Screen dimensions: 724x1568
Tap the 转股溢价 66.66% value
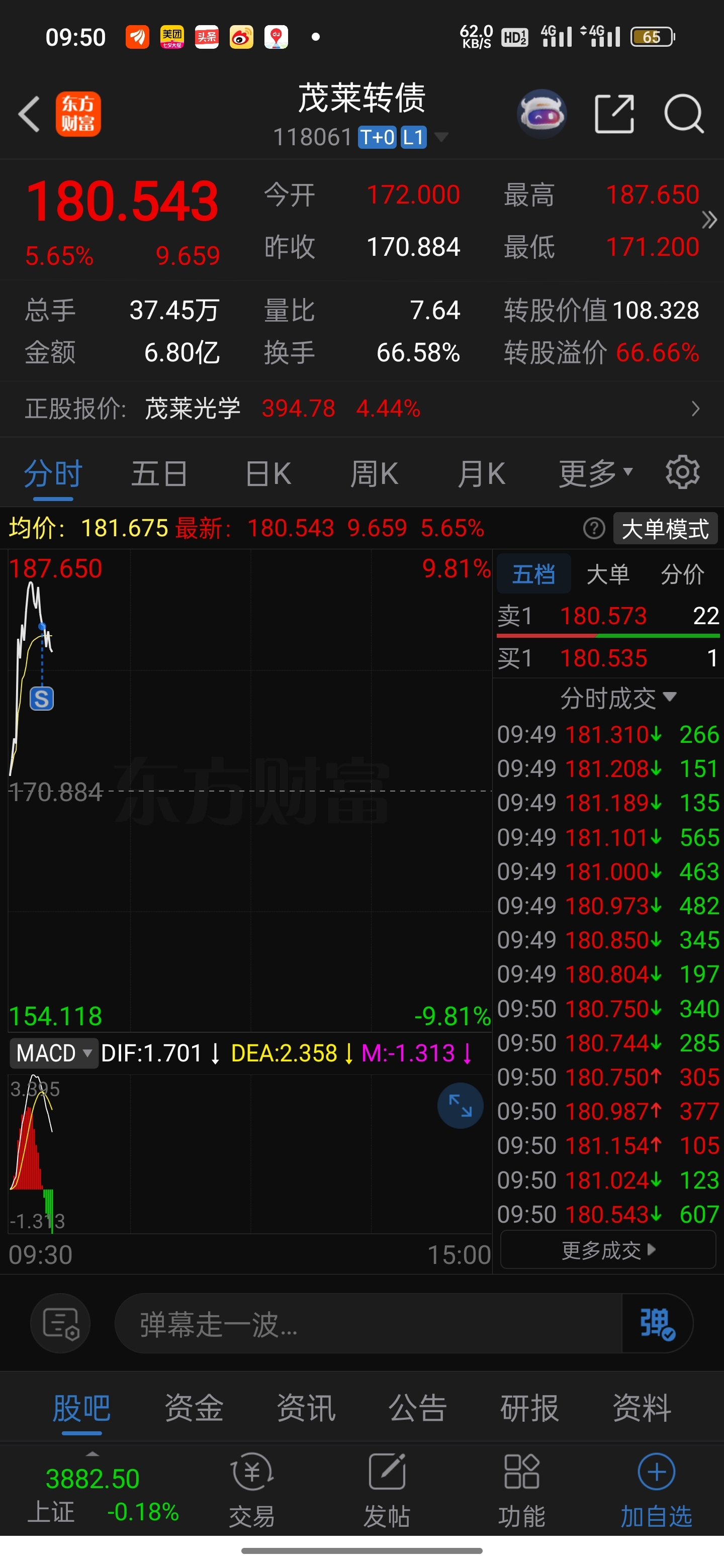click(x=657, y=352)
